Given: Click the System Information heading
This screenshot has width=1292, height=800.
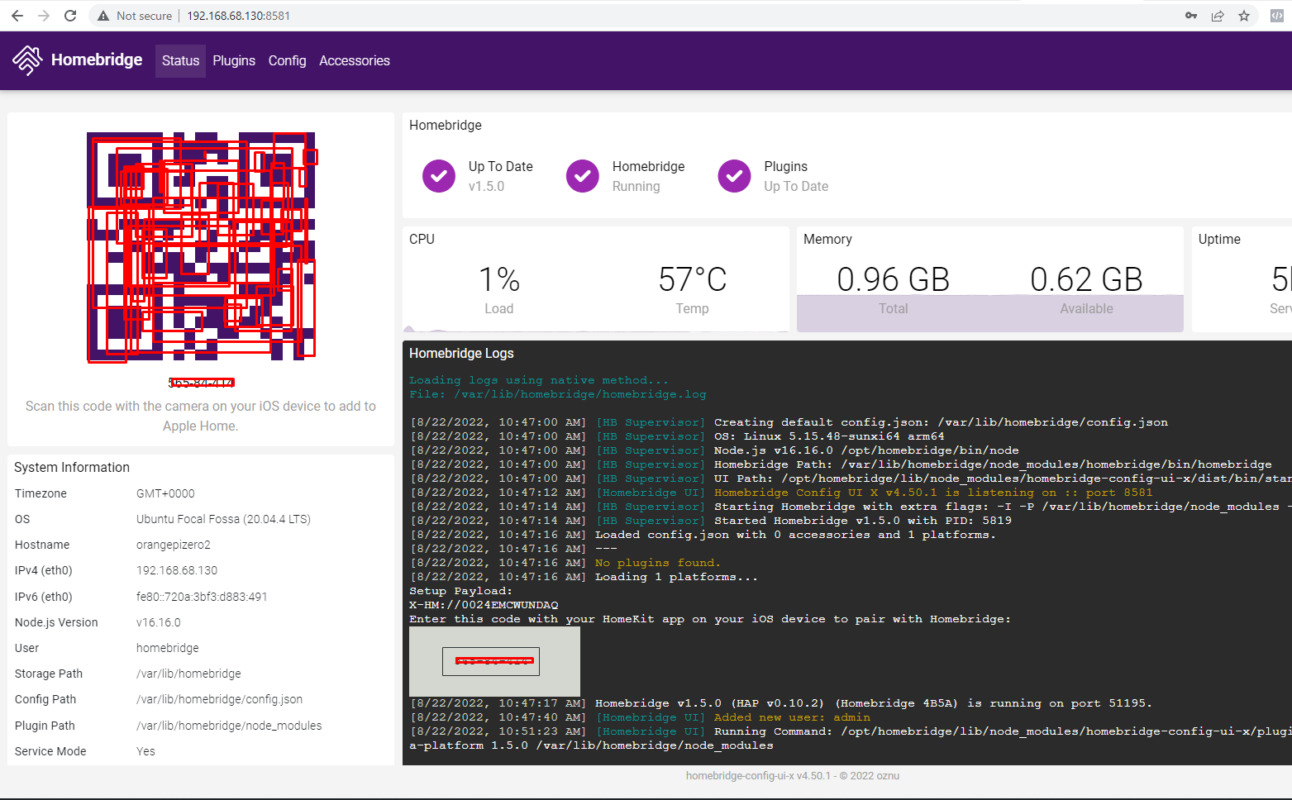Looking at the screenshot, I should coord(72,467).
